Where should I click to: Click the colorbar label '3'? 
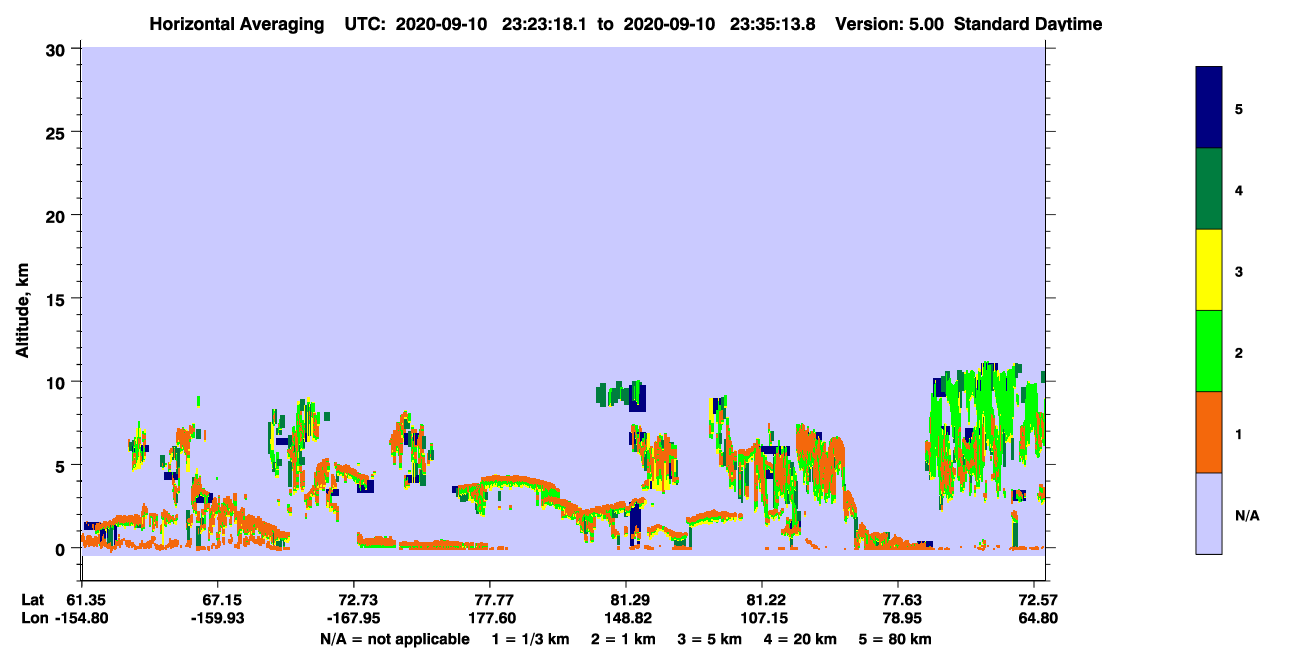(1239, 271)
